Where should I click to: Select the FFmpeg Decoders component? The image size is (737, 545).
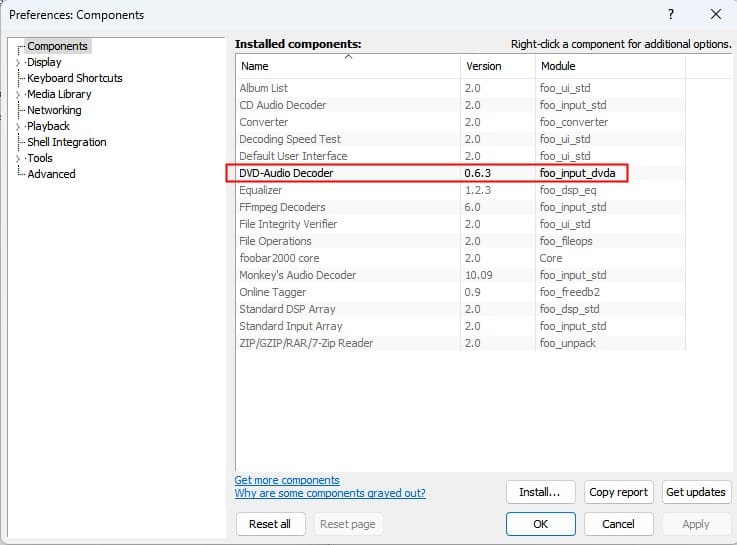461,207
